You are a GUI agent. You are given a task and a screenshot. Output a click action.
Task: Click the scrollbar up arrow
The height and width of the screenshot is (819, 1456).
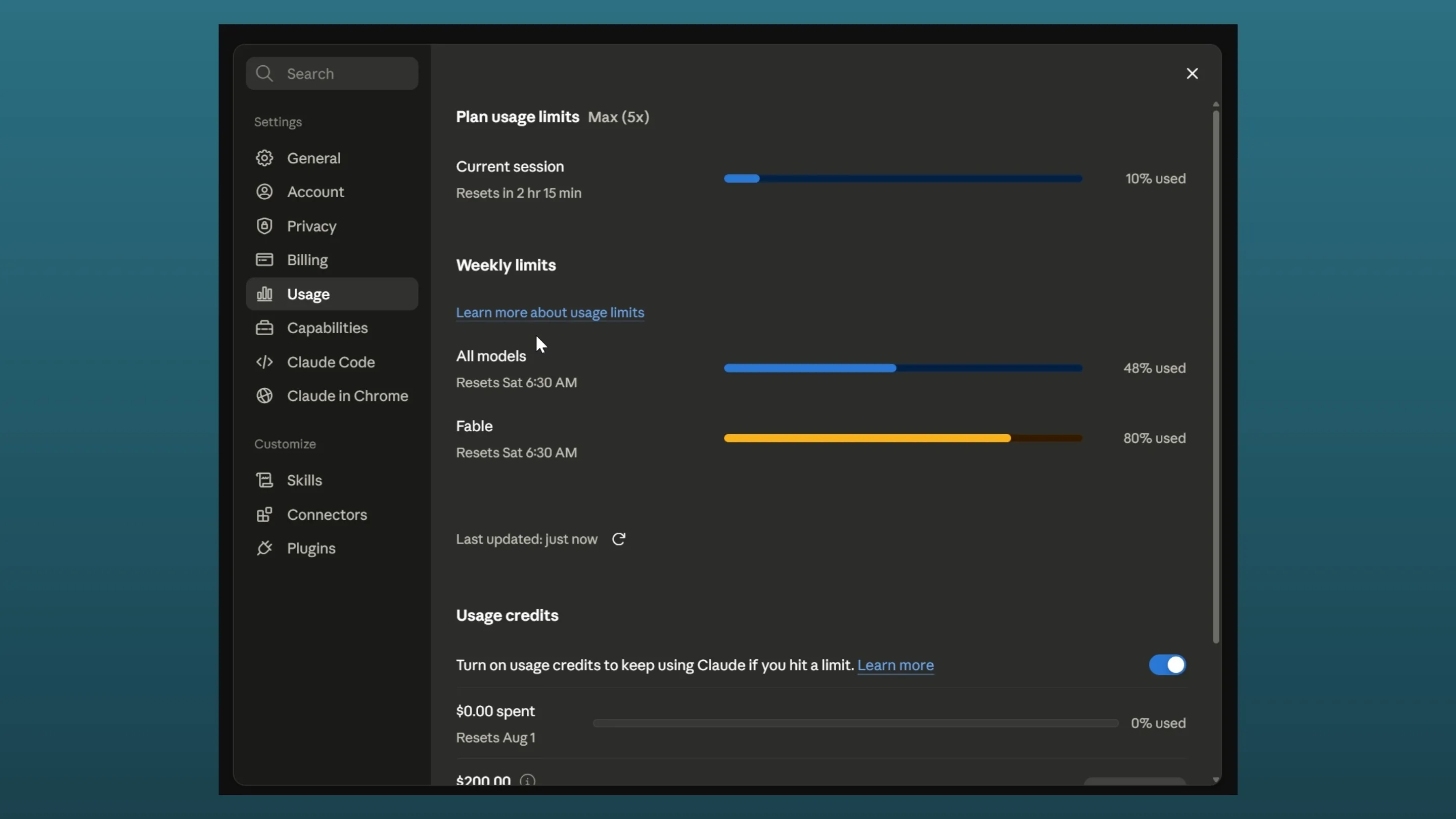(1216, 105)
